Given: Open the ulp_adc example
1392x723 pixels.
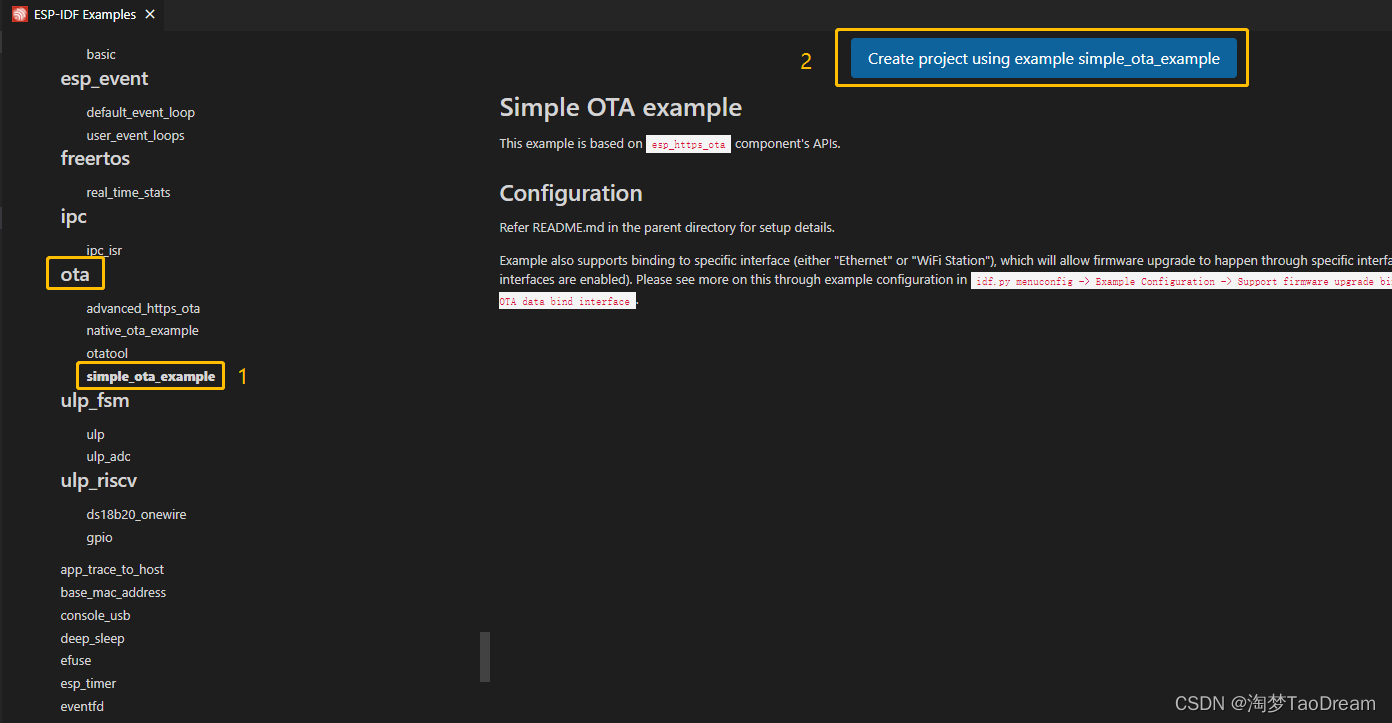Looking at the screenshot, I should click(108, 457).
